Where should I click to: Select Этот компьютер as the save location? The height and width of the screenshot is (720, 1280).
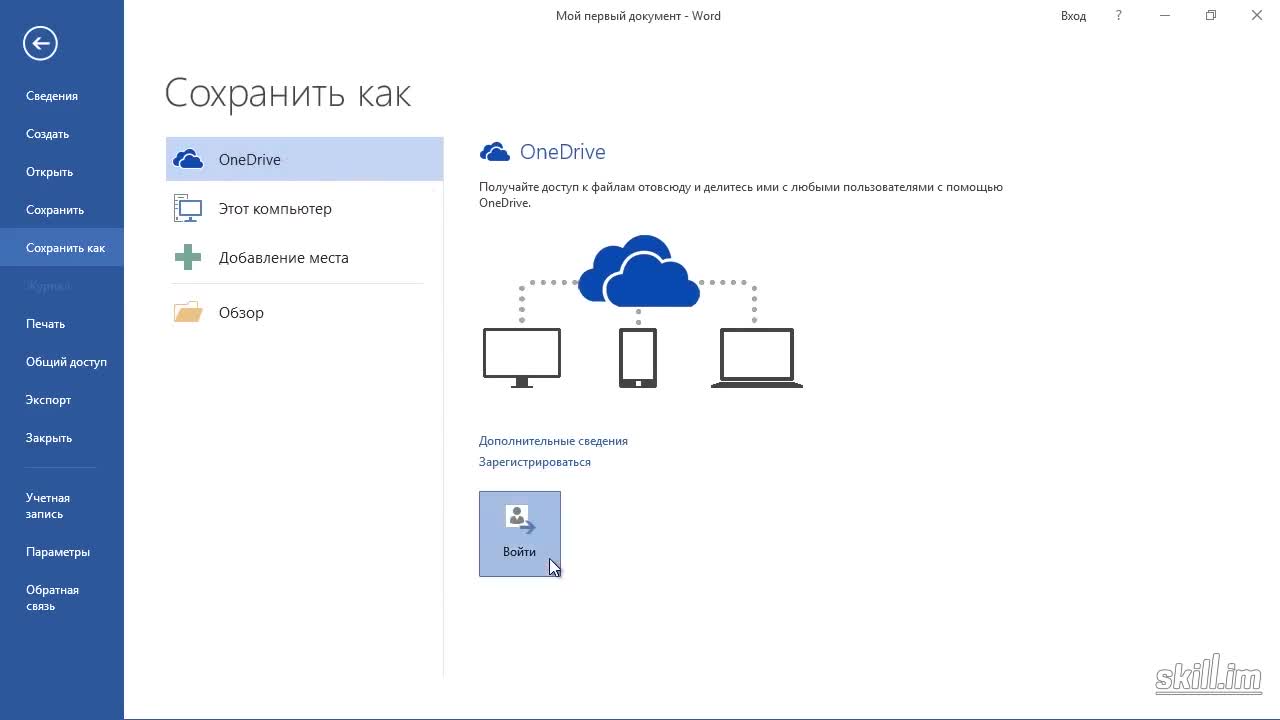tap(304, 208)
